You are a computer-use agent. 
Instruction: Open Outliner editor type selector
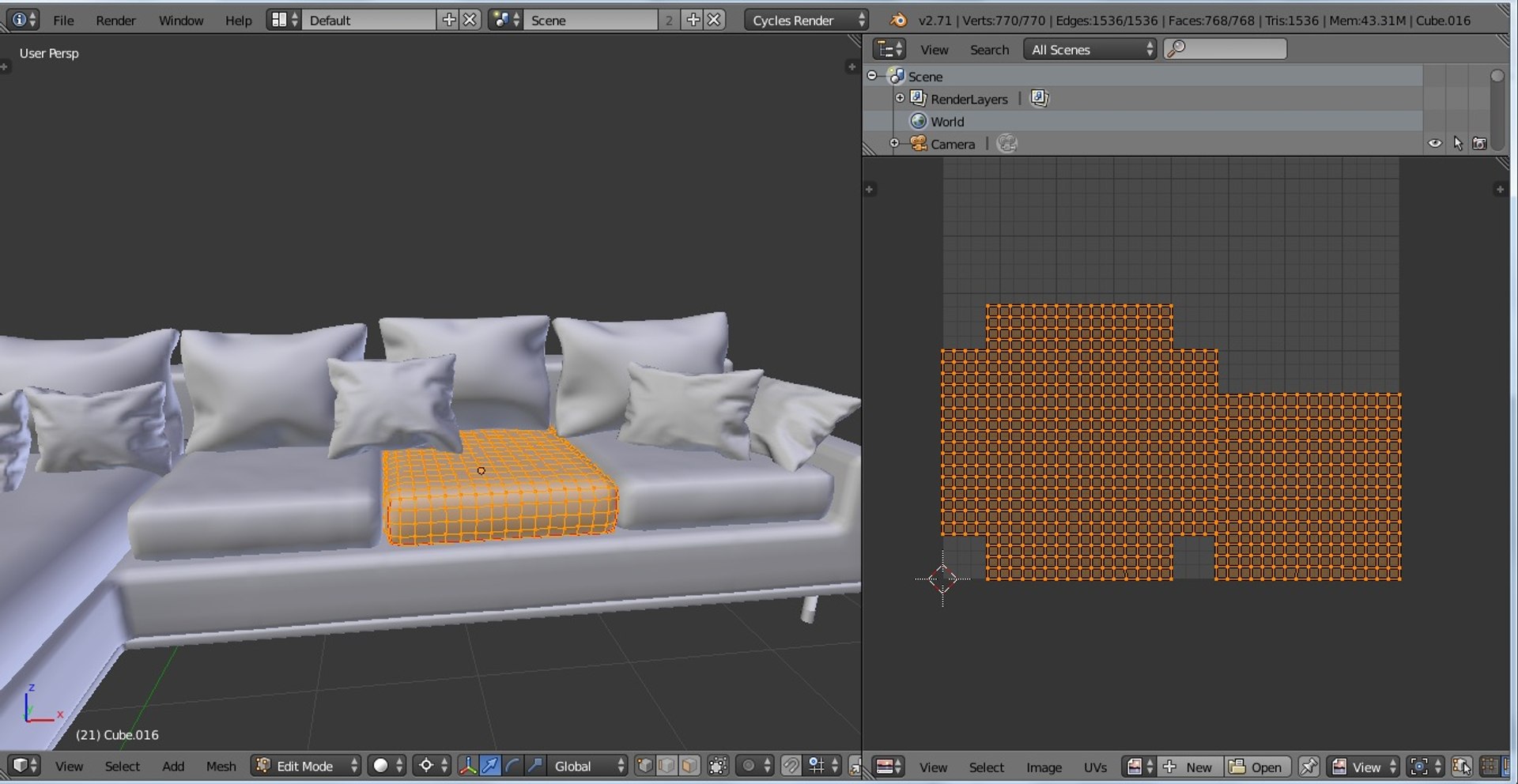(889, 49)
